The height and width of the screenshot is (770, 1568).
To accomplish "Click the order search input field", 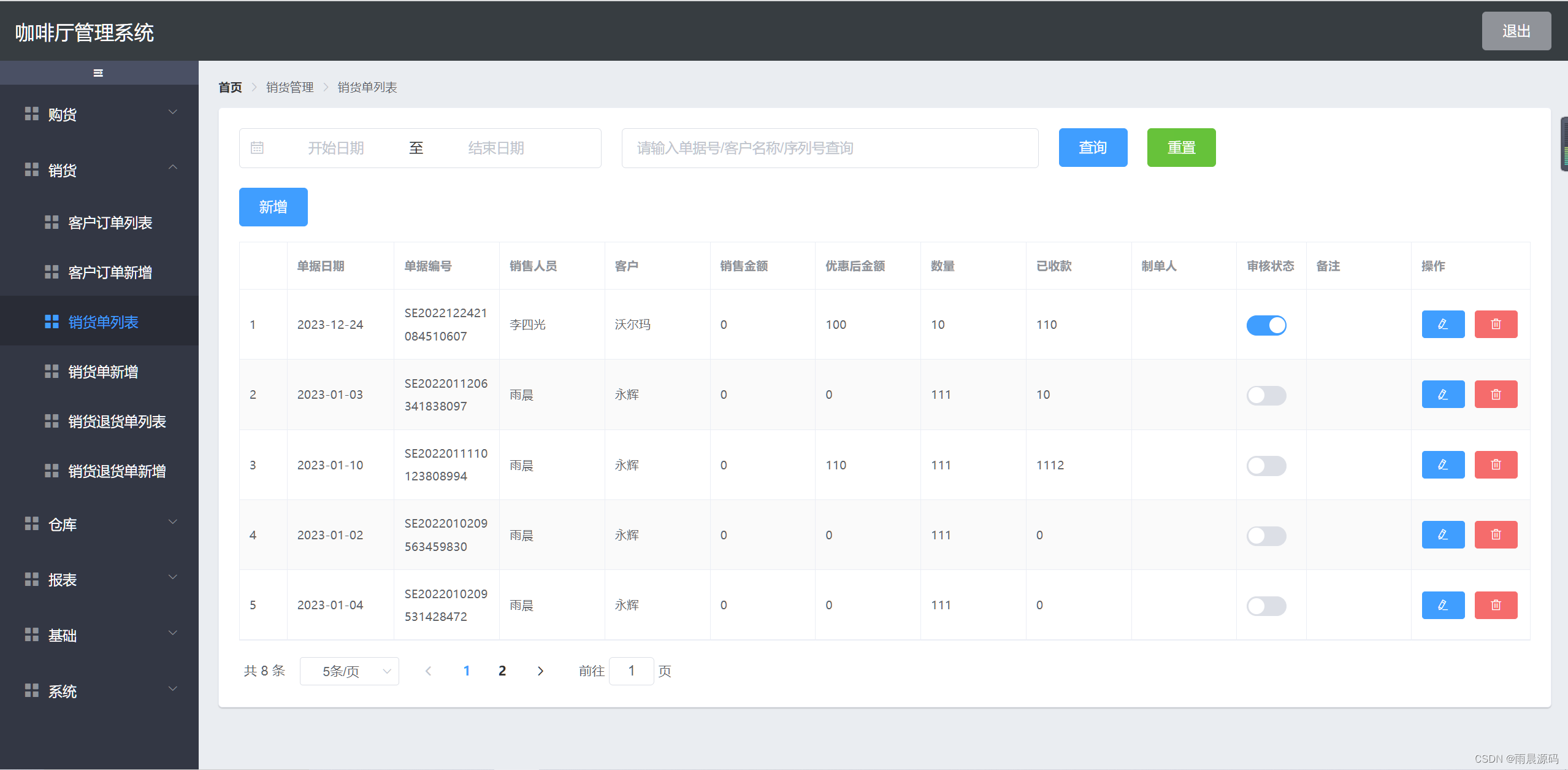I will click(x=829, y=148).
